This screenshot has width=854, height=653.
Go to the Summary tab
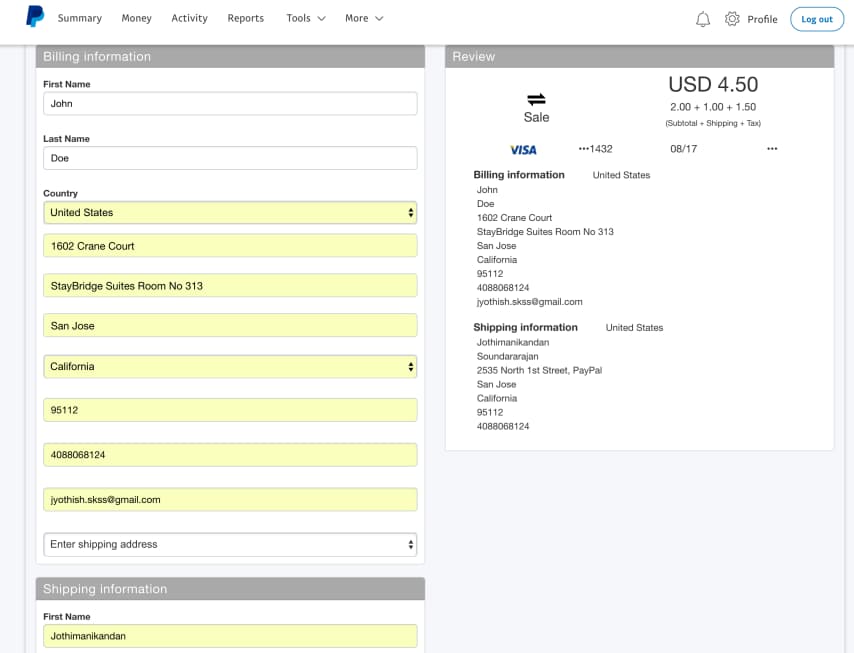80,18
